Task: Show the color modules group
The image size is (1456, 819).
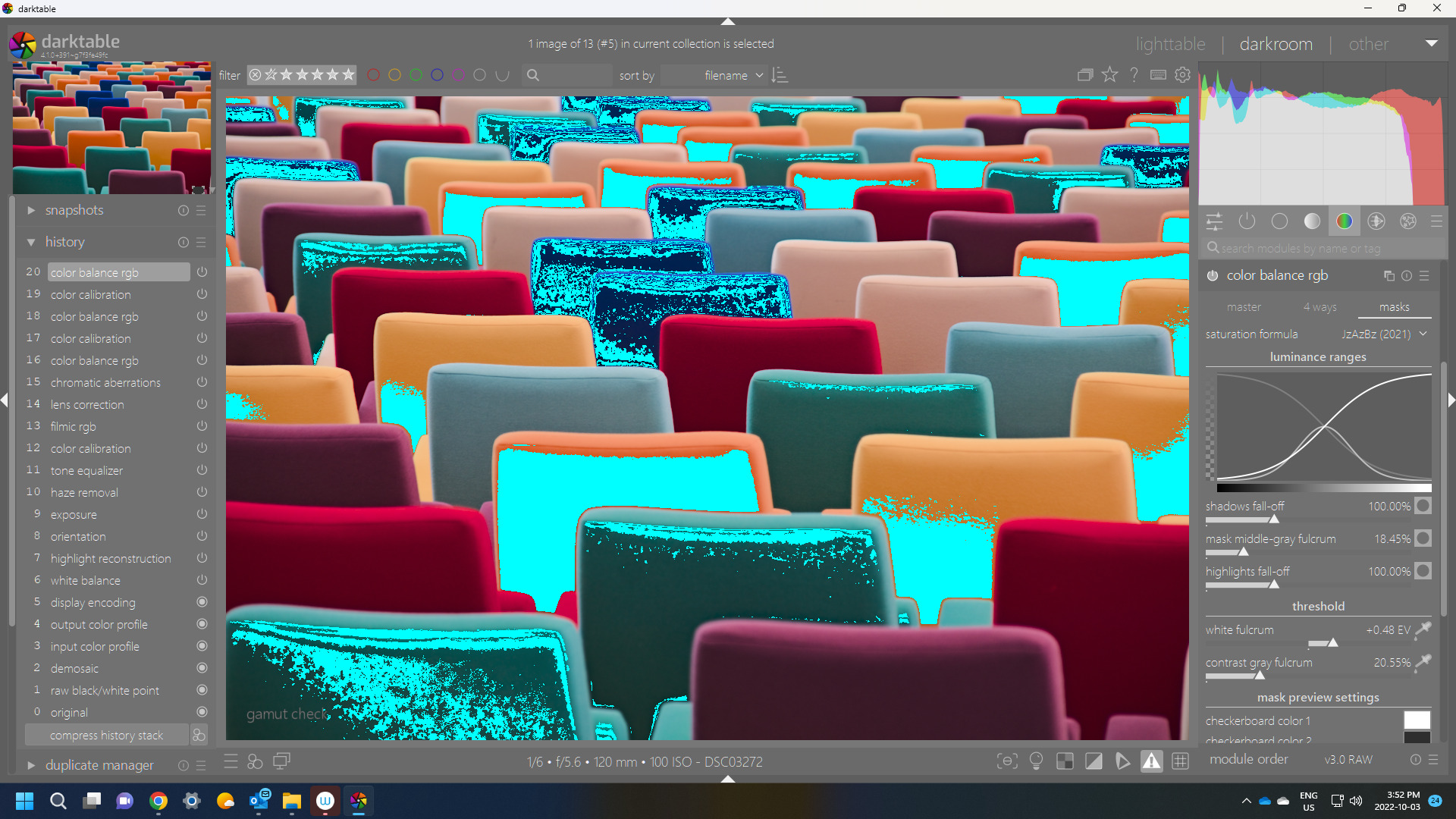Action: [x=1344, y=221]
